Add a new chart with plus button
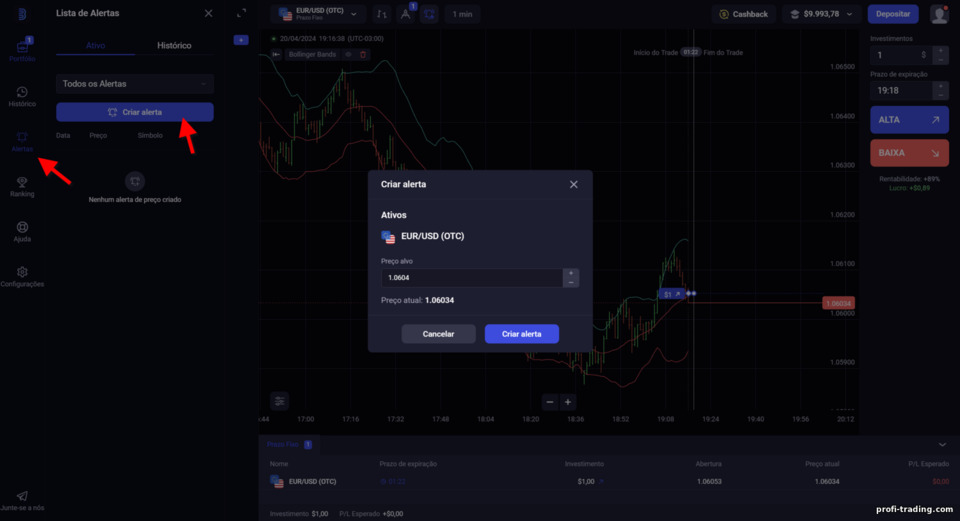 pos(241,40)
